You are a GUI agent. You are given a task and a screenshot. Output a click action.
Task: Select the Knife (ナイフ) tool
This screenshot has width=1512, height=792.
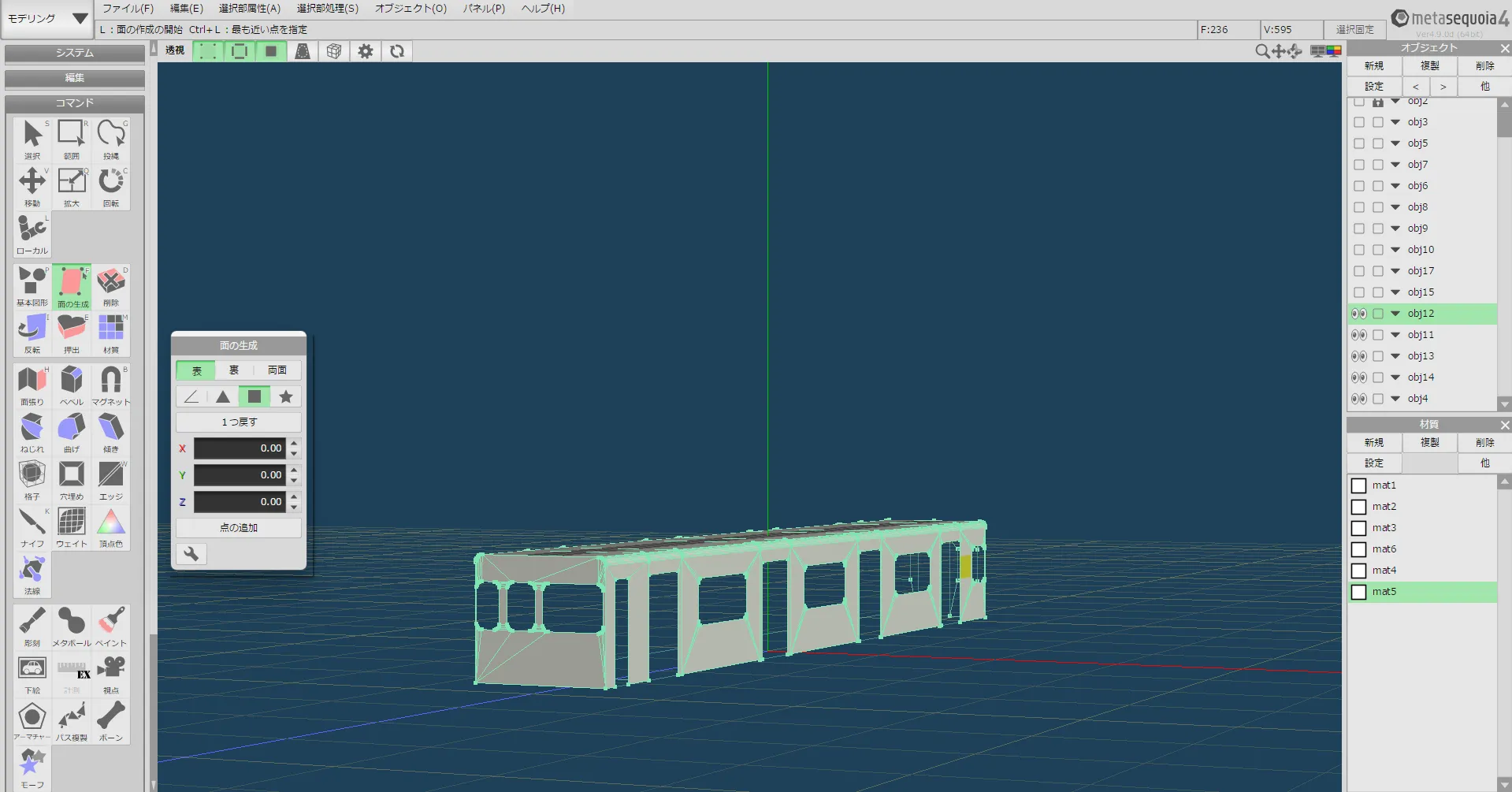click(32, 526)
